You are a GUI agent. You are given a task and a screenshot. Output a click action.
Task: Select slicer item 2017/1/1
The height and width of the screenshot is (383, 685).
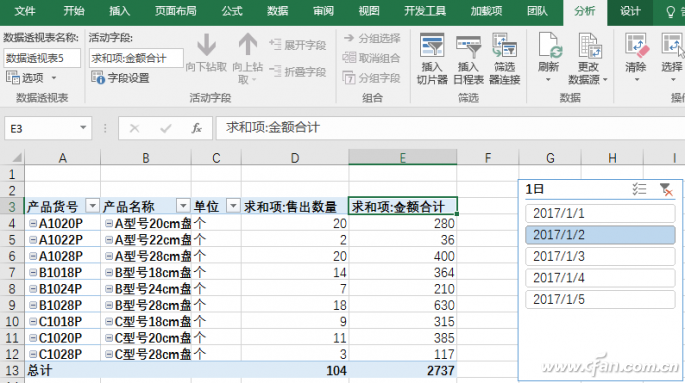(600, 214)
